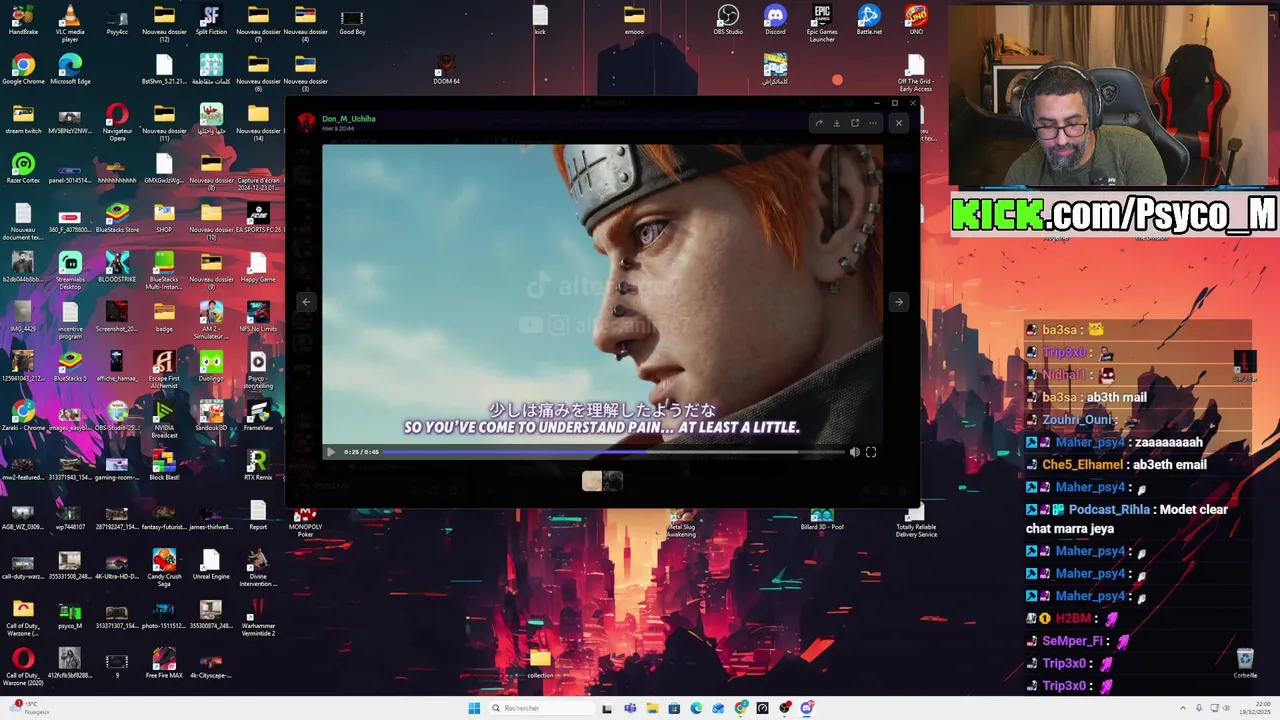Launch BlueStacks Store shortcut
The width and height of the screenshot is (1280, 720).
point(117,217)
